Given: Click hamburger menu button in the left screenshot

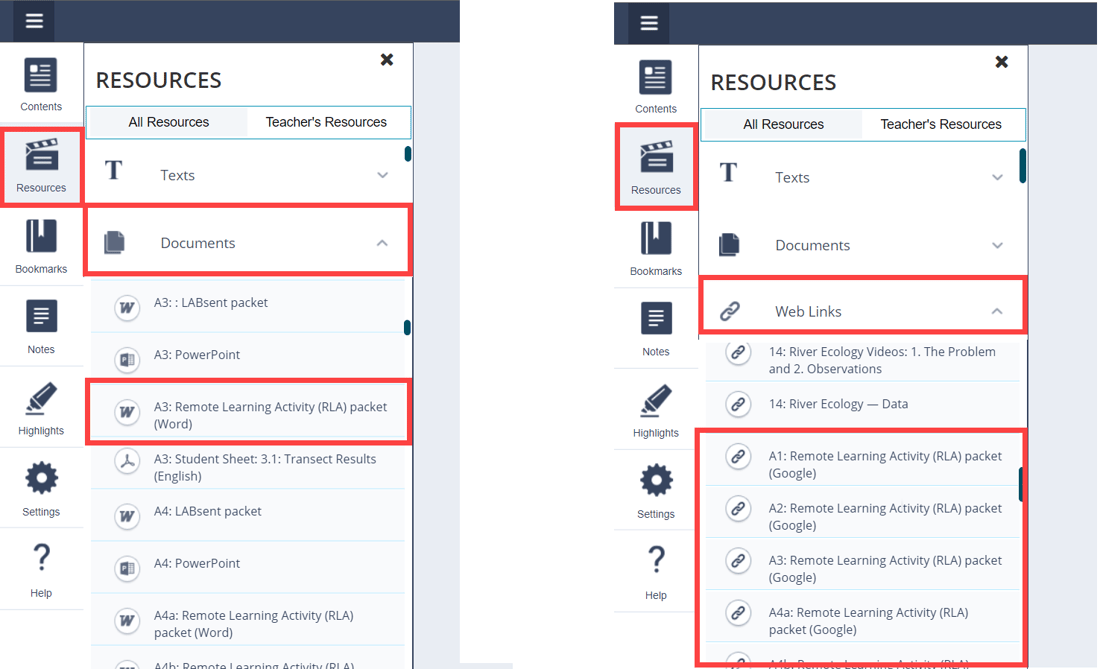Looking at the screenshot, I should point(34,21).
